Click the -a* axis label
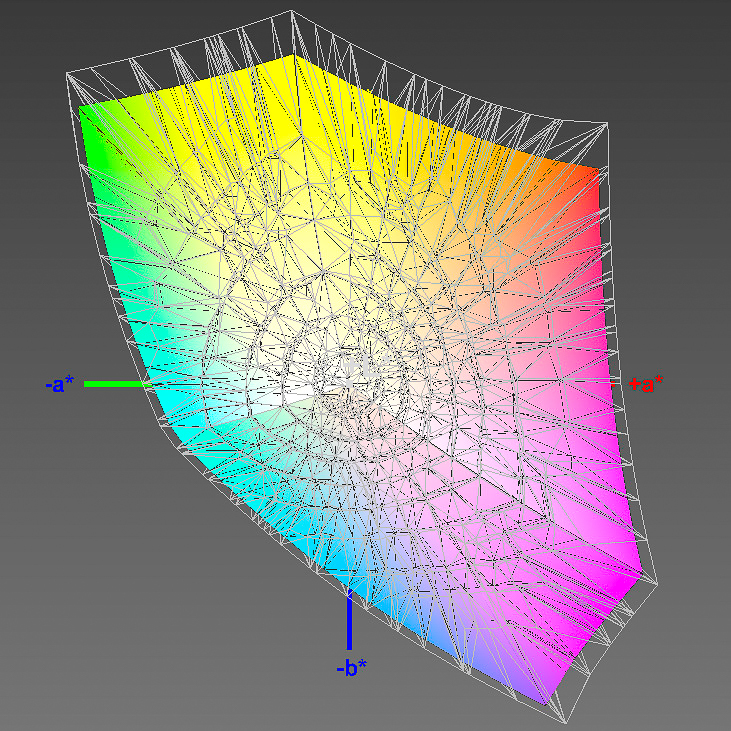 point(60,384)
